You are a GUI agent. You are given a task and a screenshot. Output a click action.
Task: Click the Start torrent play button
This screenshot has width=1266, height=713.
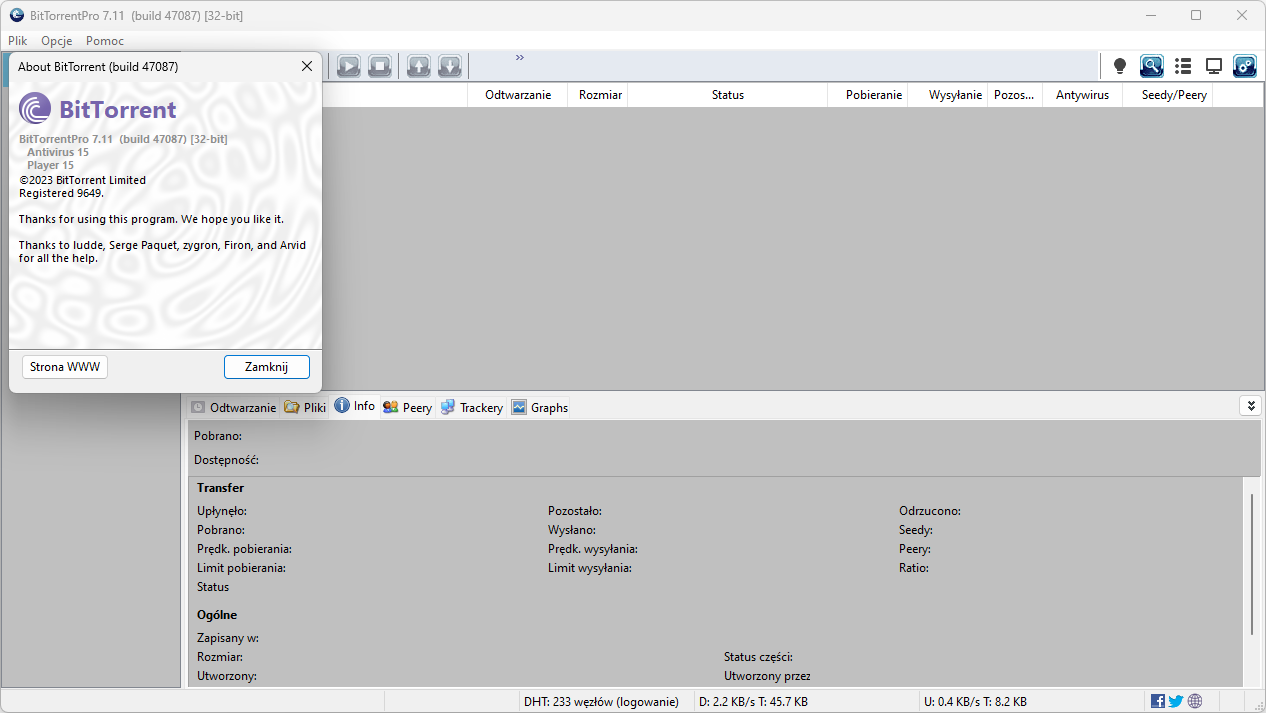(x=348, y=66)
